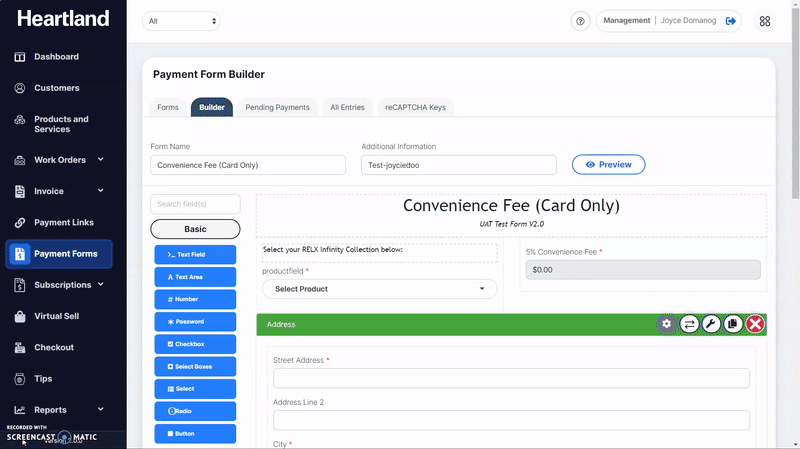
Task: Open the wrench edit tool on Address
Action: [x=711, y=324]
